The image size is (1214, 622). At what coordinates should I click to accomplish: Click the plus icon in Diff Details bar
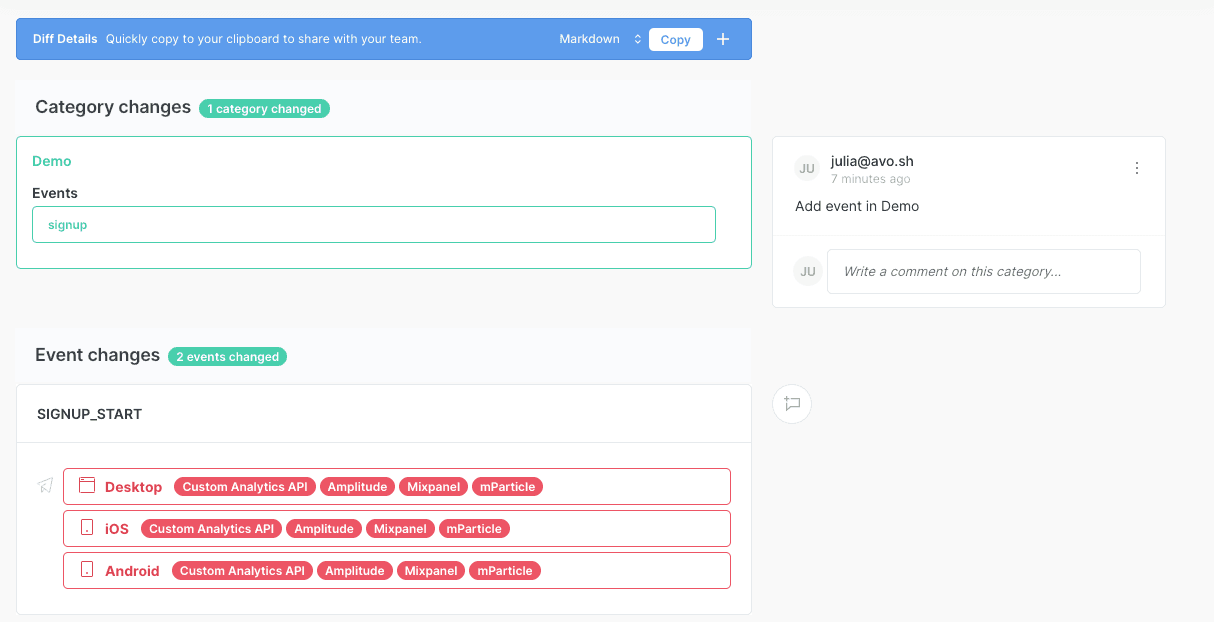pyautogui.click(x=723, y=39)
